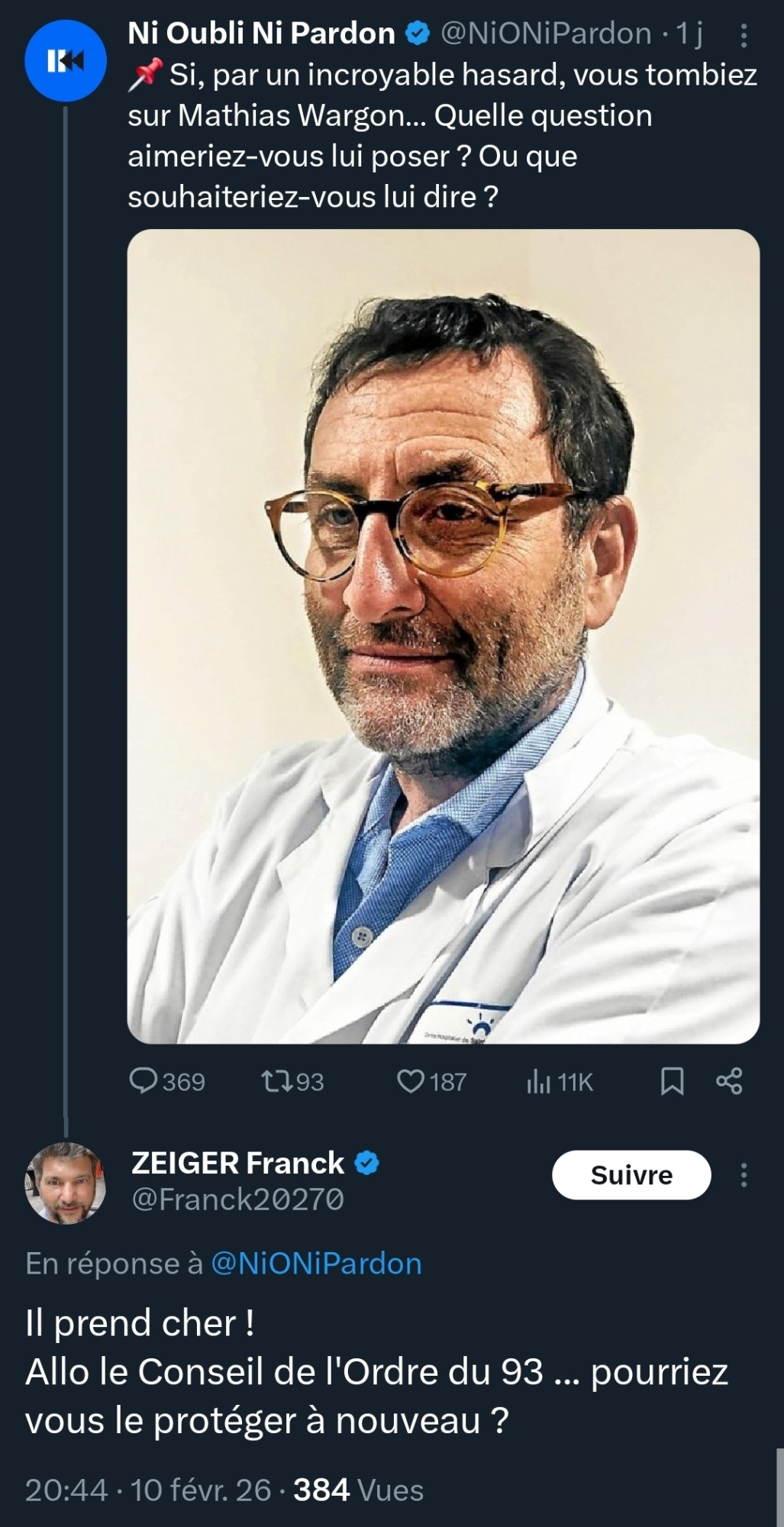Tap the Ni Oubli Ni Pardon display name
Image resolution: width=784 pixels, height=1527 pixels.
pyautogui.click(x=261, y=34)
